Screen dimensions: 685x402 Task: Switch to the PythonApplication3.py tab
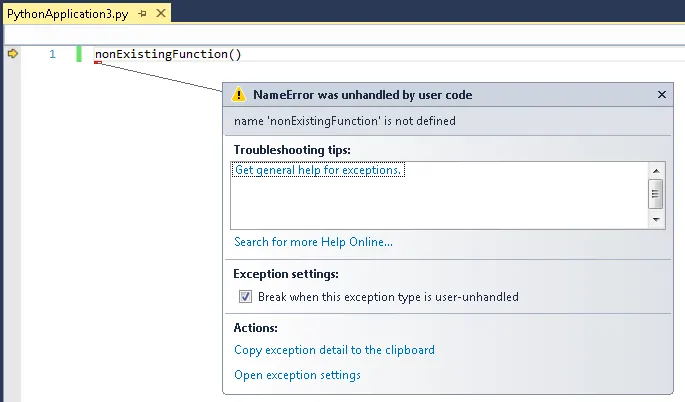coord(68,13)
